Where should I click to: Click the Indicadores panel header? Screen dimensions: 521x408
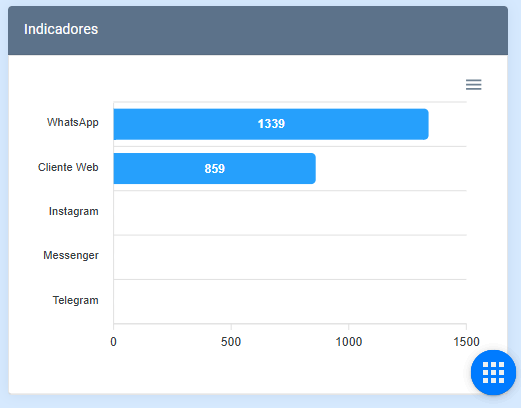(x=258, y=30)
